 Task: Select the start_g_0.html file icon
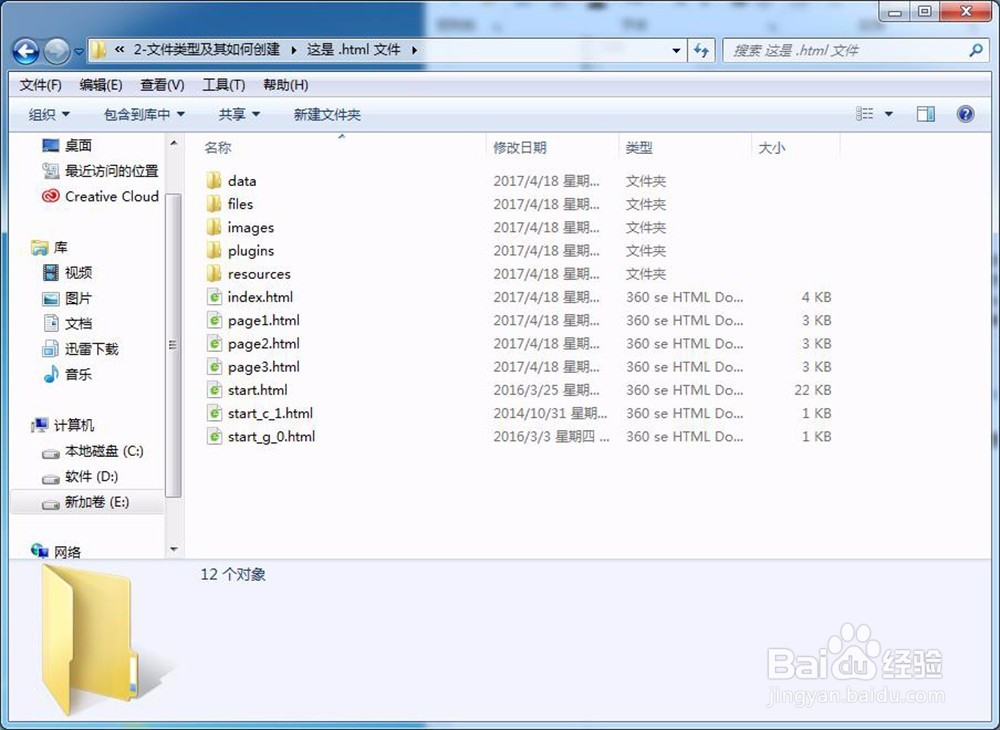coord(215,436)
